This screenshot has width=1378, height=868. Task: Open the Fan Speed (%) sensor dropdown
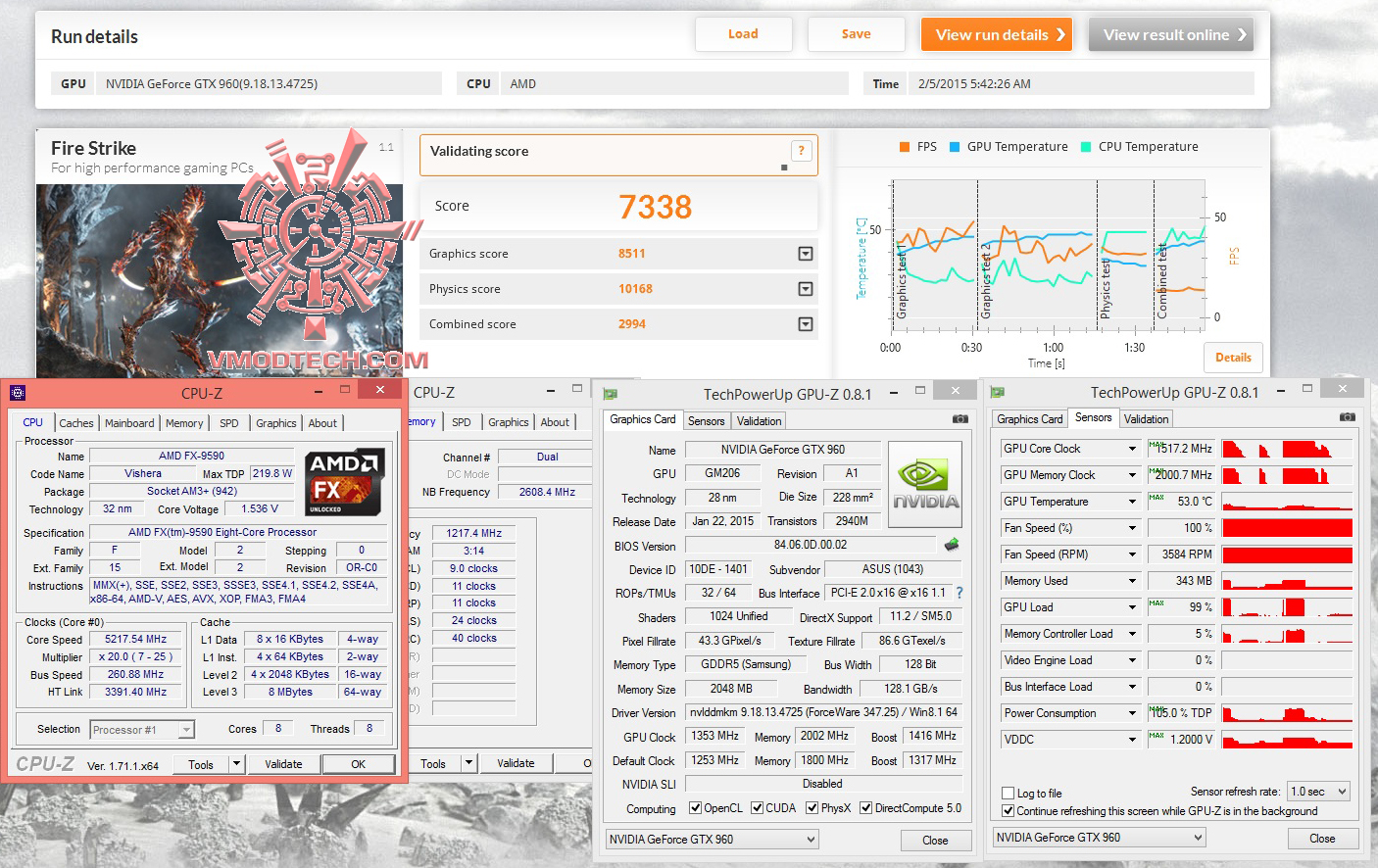(1132, 528)
